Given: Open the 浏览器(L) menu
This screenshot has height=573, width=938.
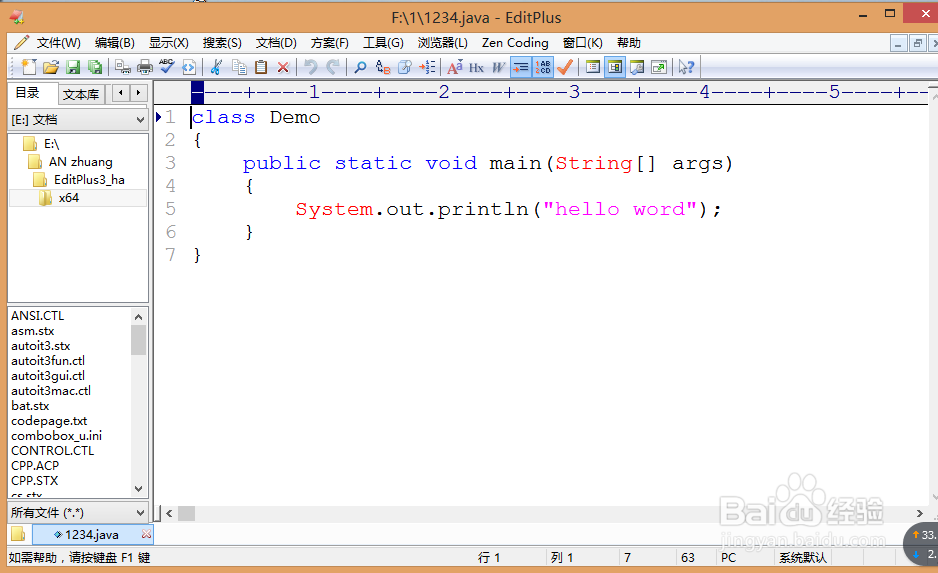Looking at the screenshot, I should 443,42.
